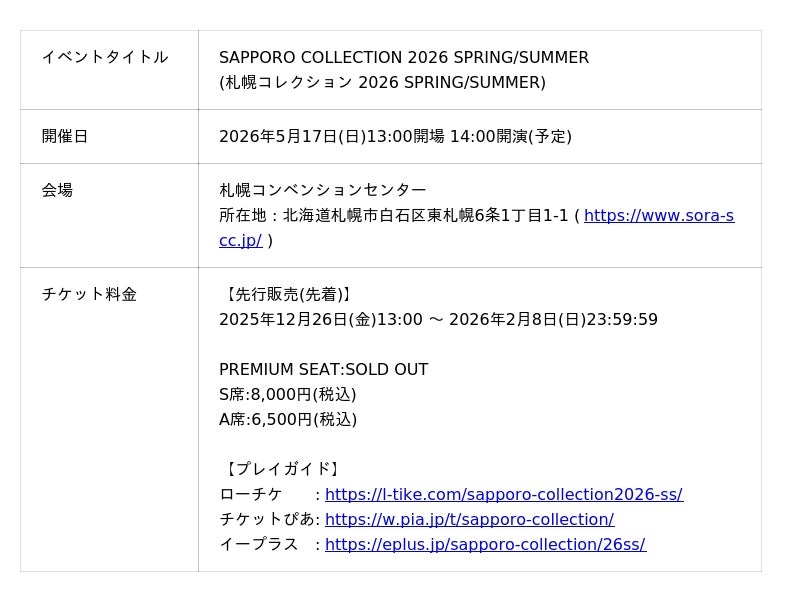
Task: Click the 所在地 address text
Action: point(394,216)
